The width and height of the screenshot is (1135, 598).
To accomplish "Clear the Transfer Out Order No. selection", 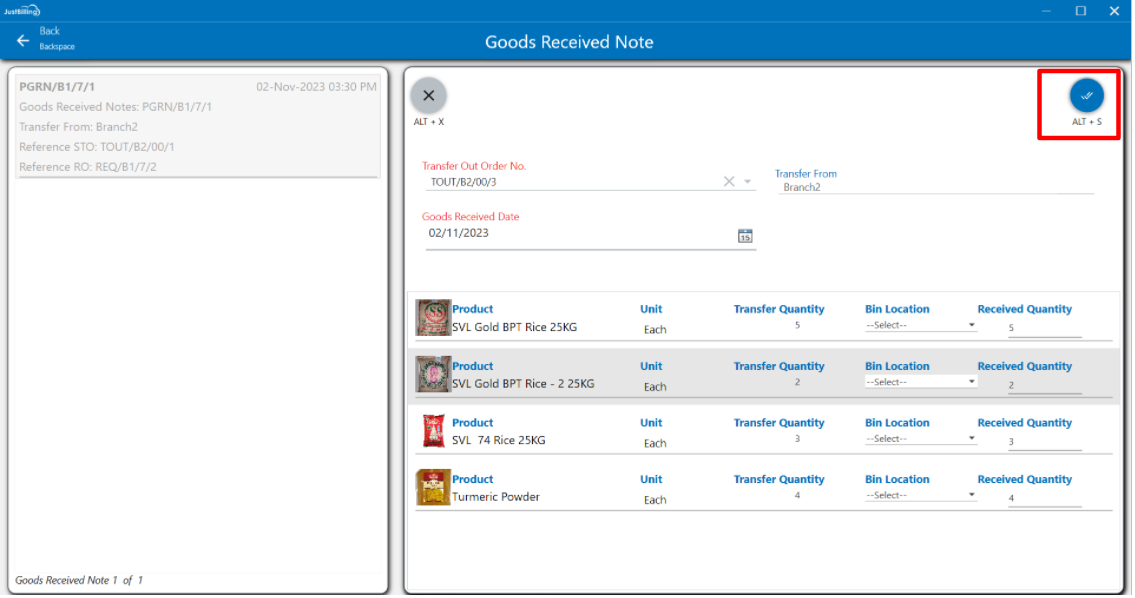I will pyautogui.click(x=729, y=181).
